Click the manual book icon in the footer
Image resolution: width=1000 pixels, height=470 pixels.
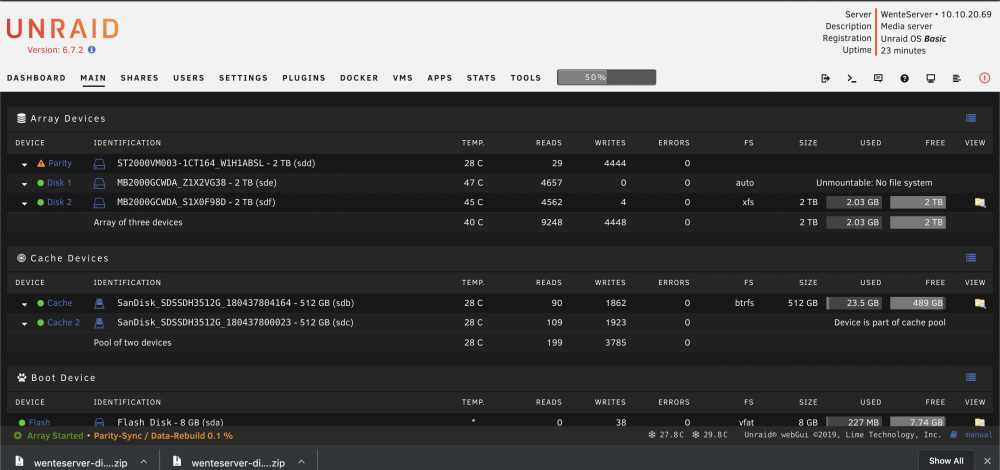pyautogui.click(x=953, y=435)
